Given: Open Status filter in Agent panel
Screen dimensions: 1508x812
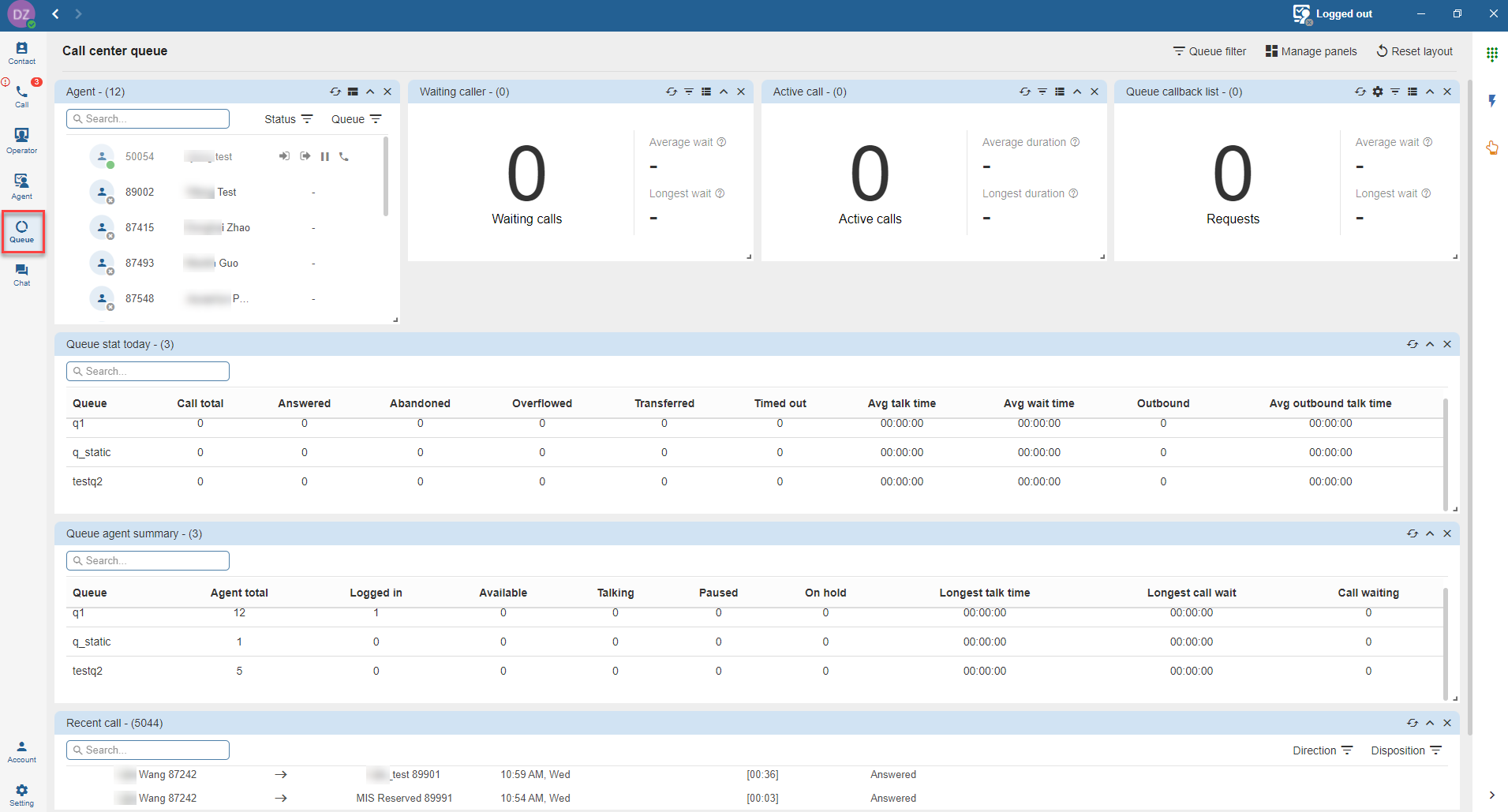Looking at the screenshot, I should coord(289,119).
